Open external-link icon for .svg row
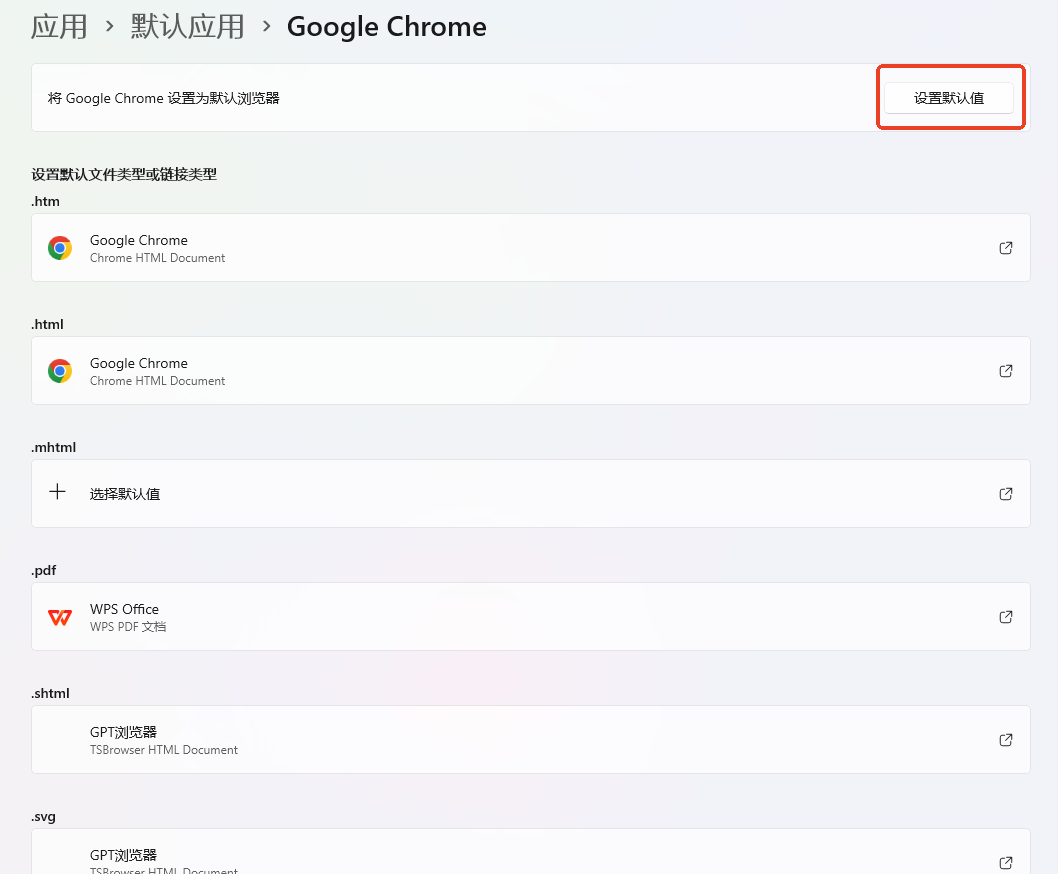Image resolution: width=1058 pixels, height=874 pixels. click(x=1005, y=863)
